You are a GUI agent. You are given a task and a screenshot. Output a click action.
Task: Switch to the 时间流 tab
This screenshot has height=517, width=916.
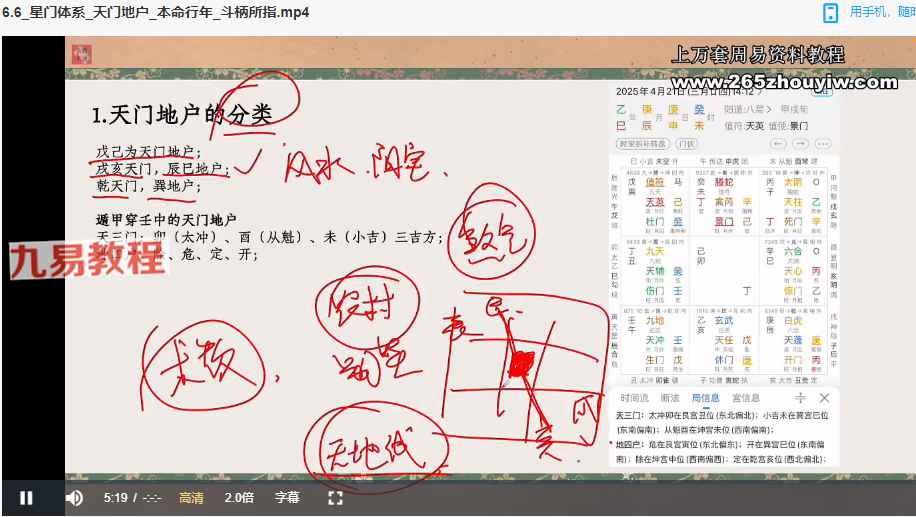pyautogui.click(x=634, y=397)
